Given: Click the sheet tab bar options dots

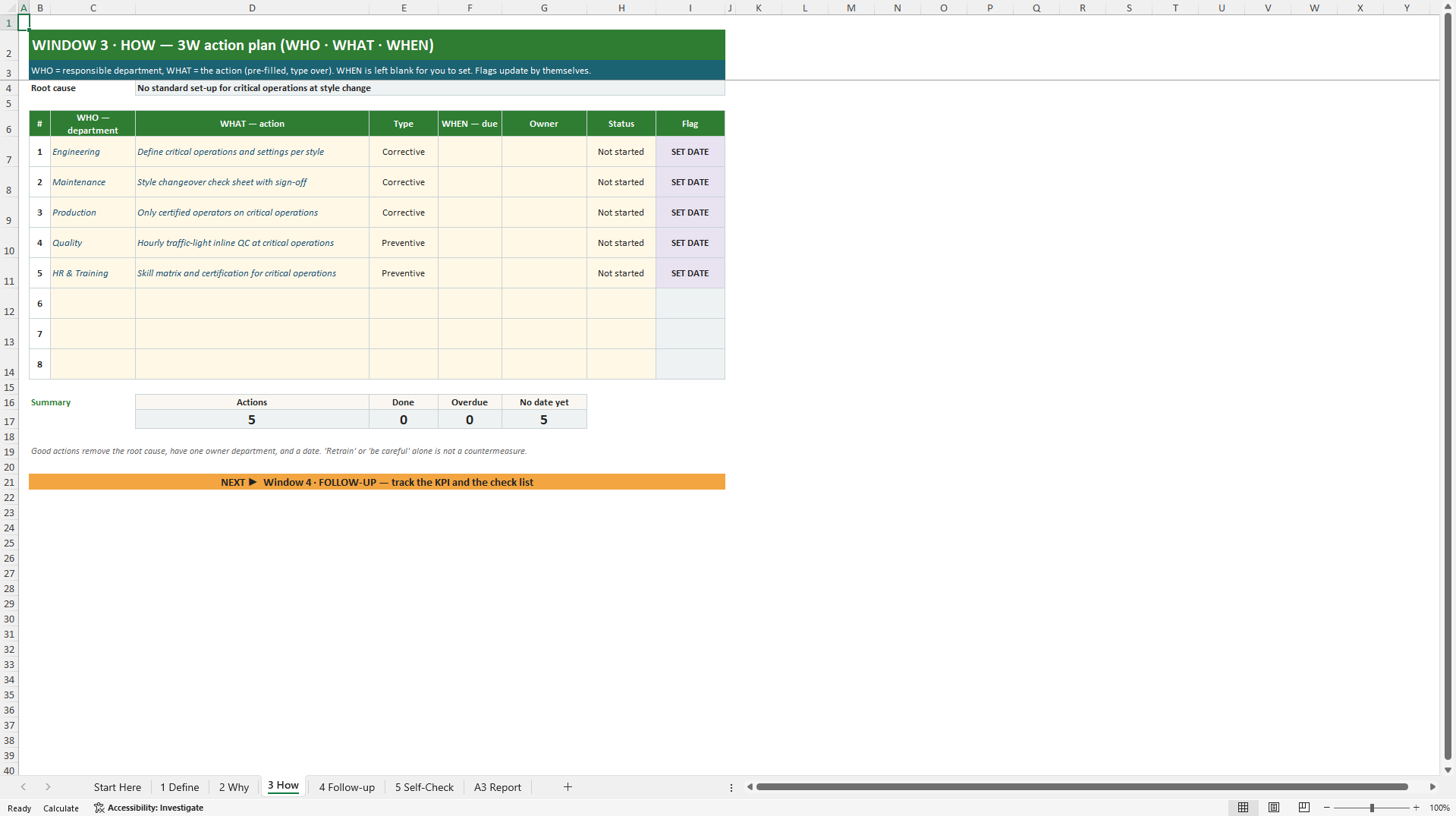Looking at the screenshot, I should tap(731, 788).
